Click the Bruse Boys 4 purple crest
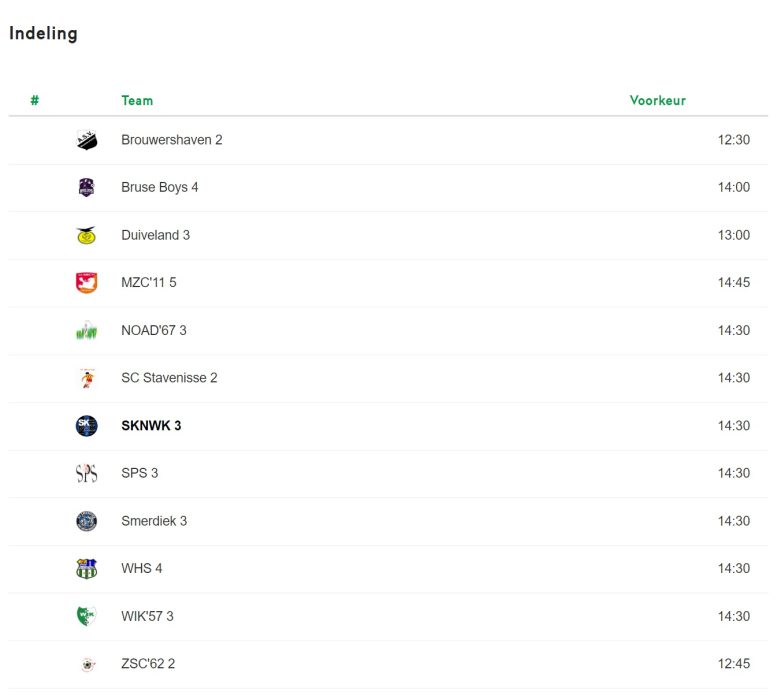This screenshot has height=696, width=777. (x=87, y=188)
